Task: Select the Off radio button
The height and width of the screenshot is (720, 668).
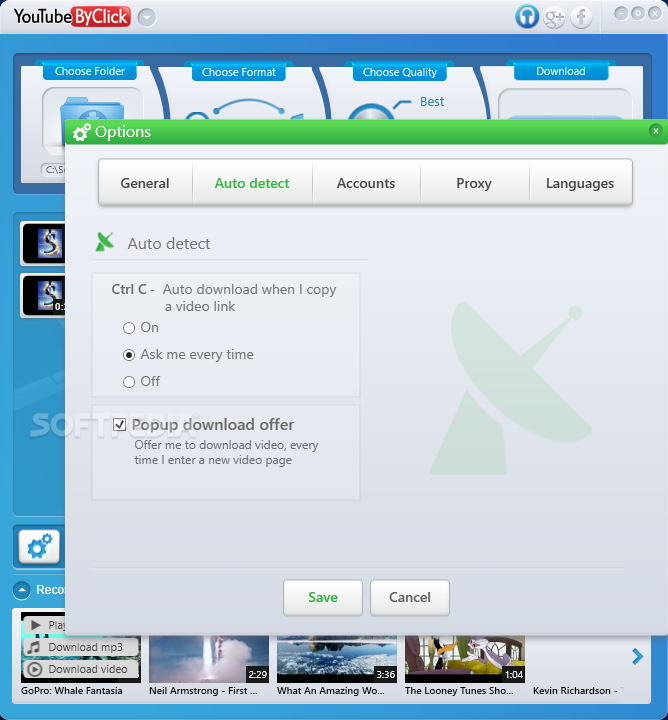Action: click(x=129, y=382)
